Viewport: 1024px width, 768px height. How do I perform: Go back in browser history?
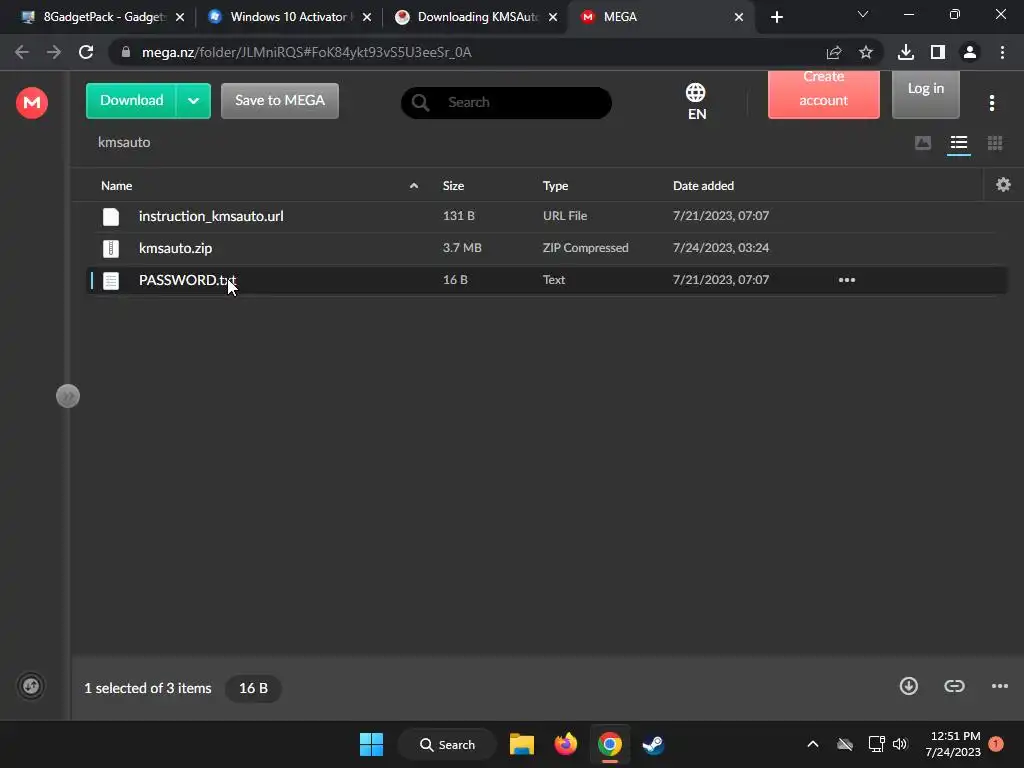[22, 52]
